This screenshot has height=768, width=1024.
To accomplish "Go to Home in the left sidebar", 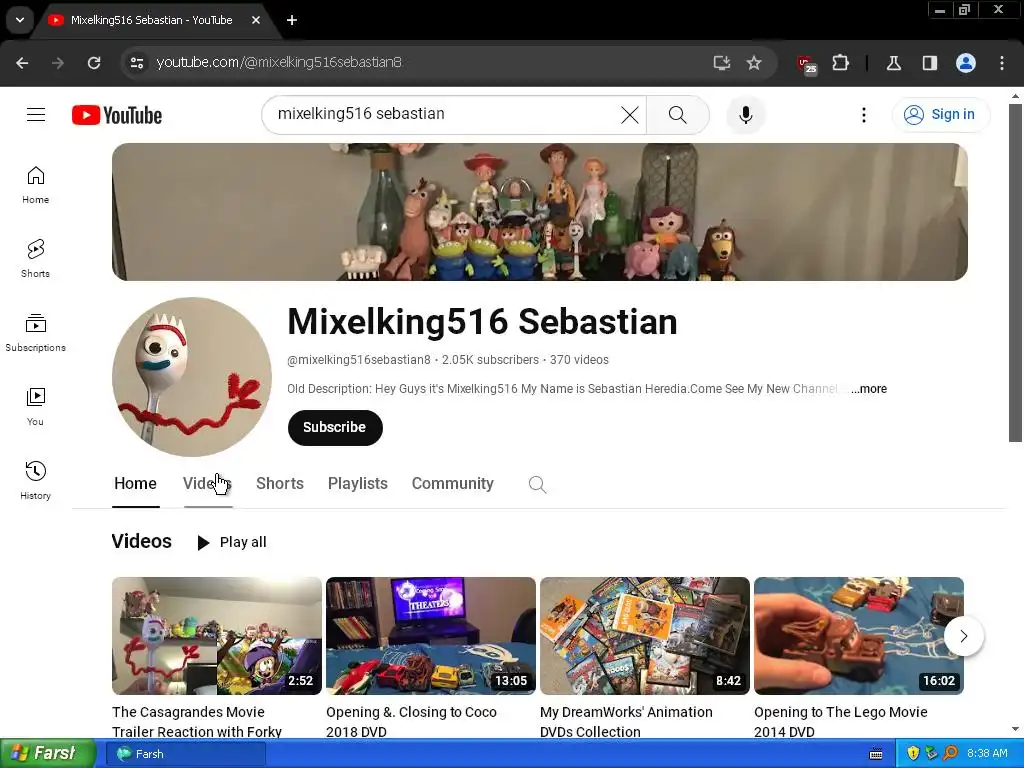I will click(x=35, y=185).
